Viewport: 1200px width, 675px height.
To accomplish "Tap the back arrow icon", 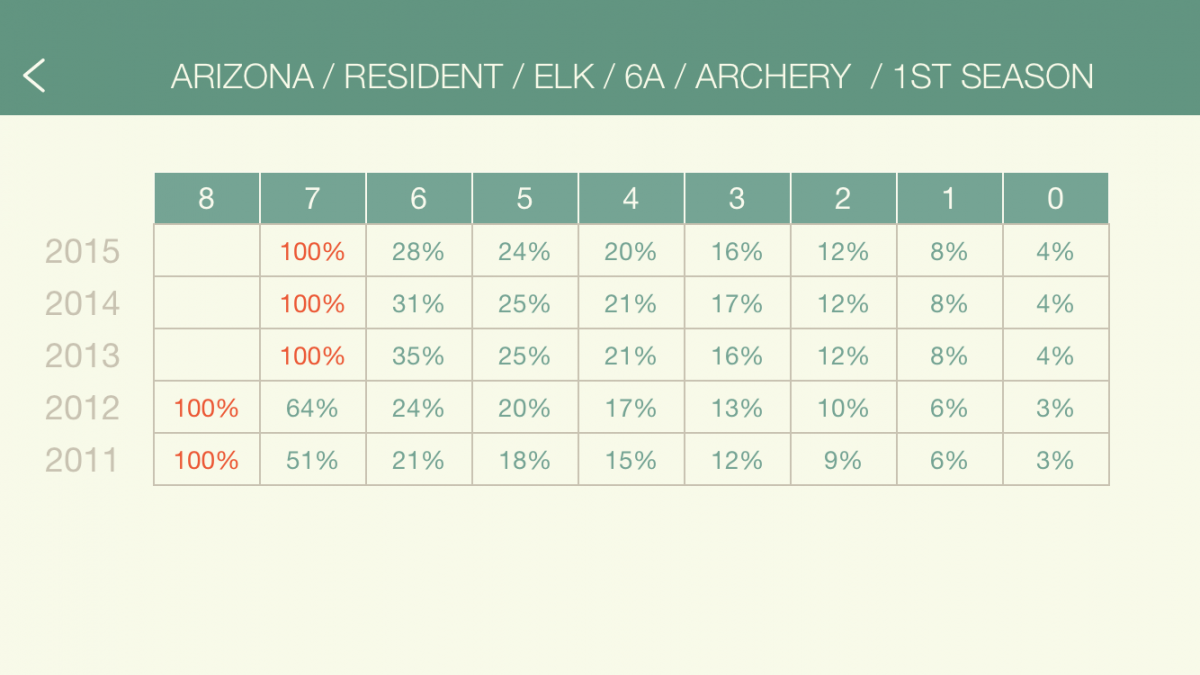I will (35, 75).
